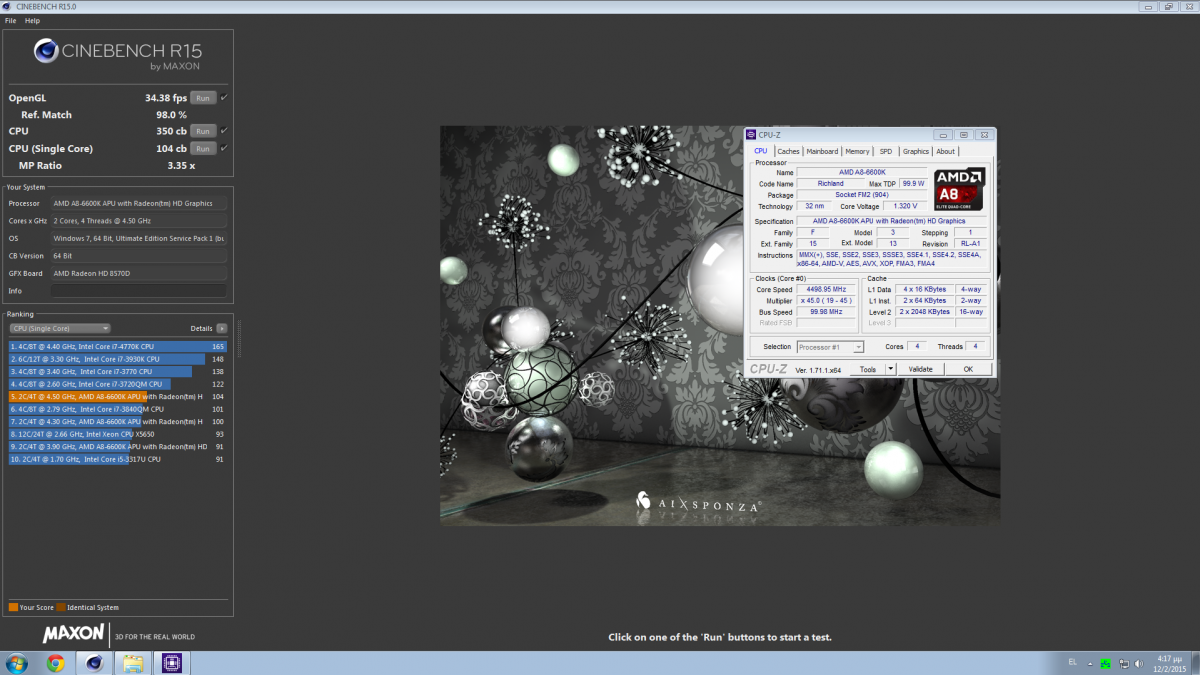This screenshot has width=1200, height=675.
Task: Run the OpenGL benchmark
Action: coord(203,98)
